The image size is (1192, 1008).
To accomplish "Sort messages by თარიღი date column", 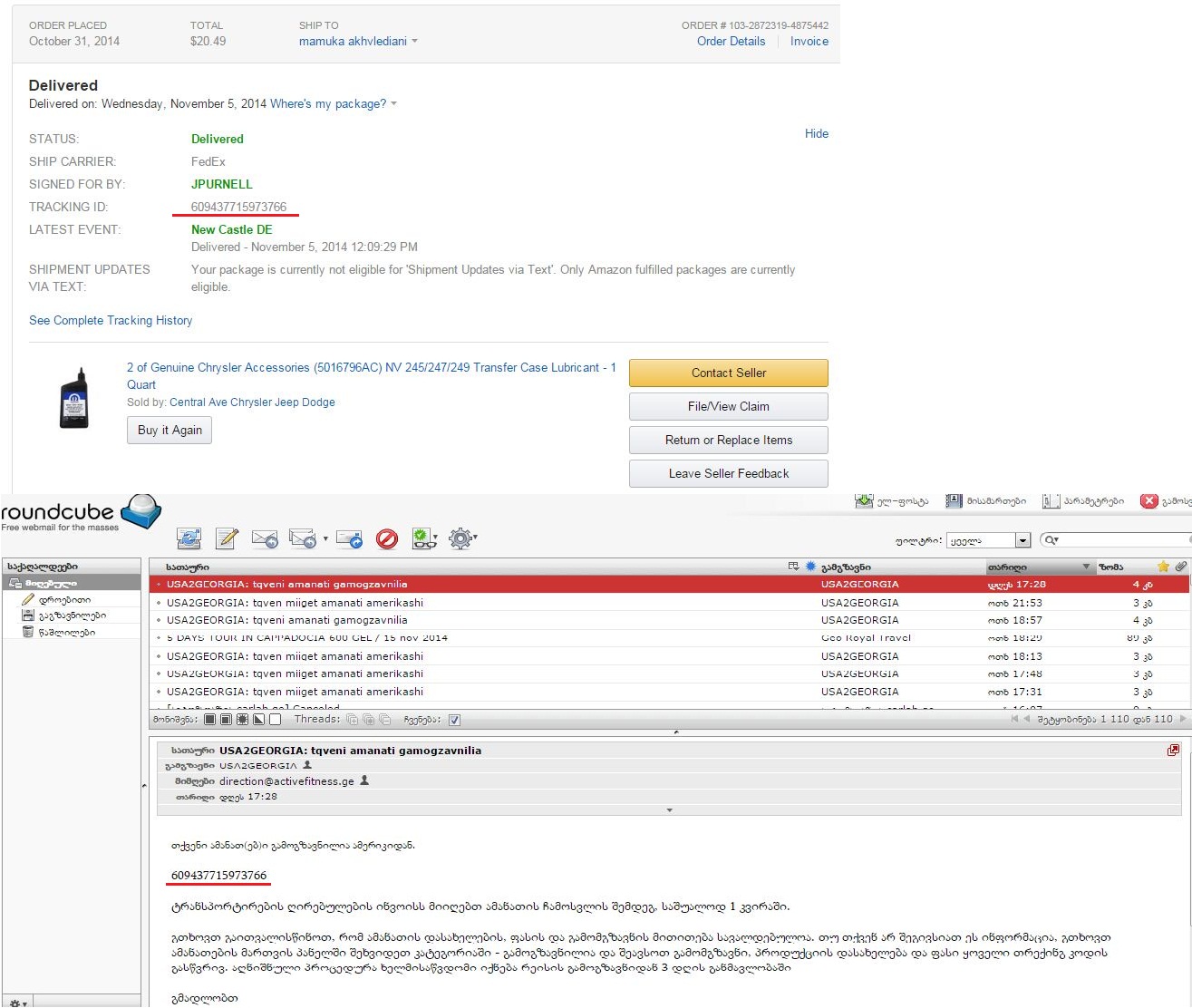I will 1040,567.
